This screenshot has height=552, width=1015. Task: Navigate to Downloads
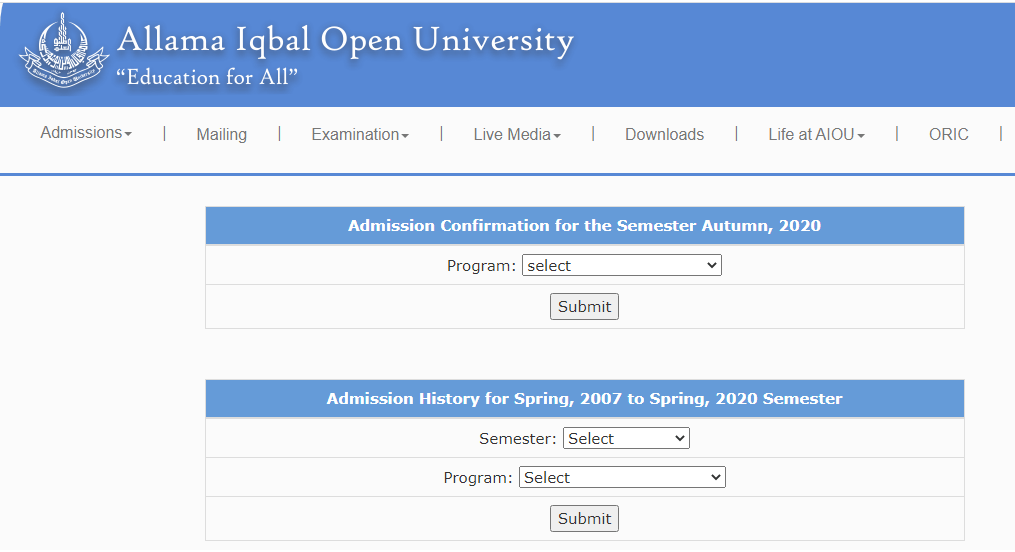tap(664, 135)
